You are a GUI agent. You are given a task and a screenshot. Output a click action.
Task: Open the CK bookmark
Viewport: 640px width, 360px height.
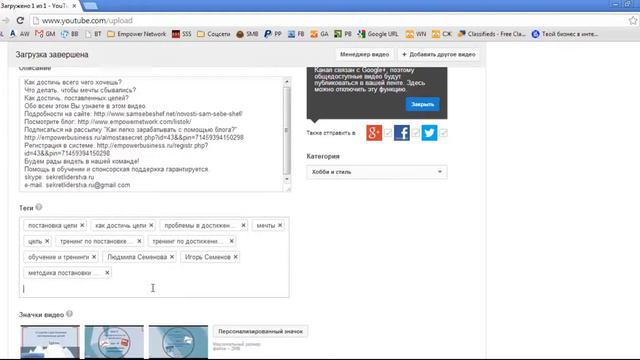[442, 34]
